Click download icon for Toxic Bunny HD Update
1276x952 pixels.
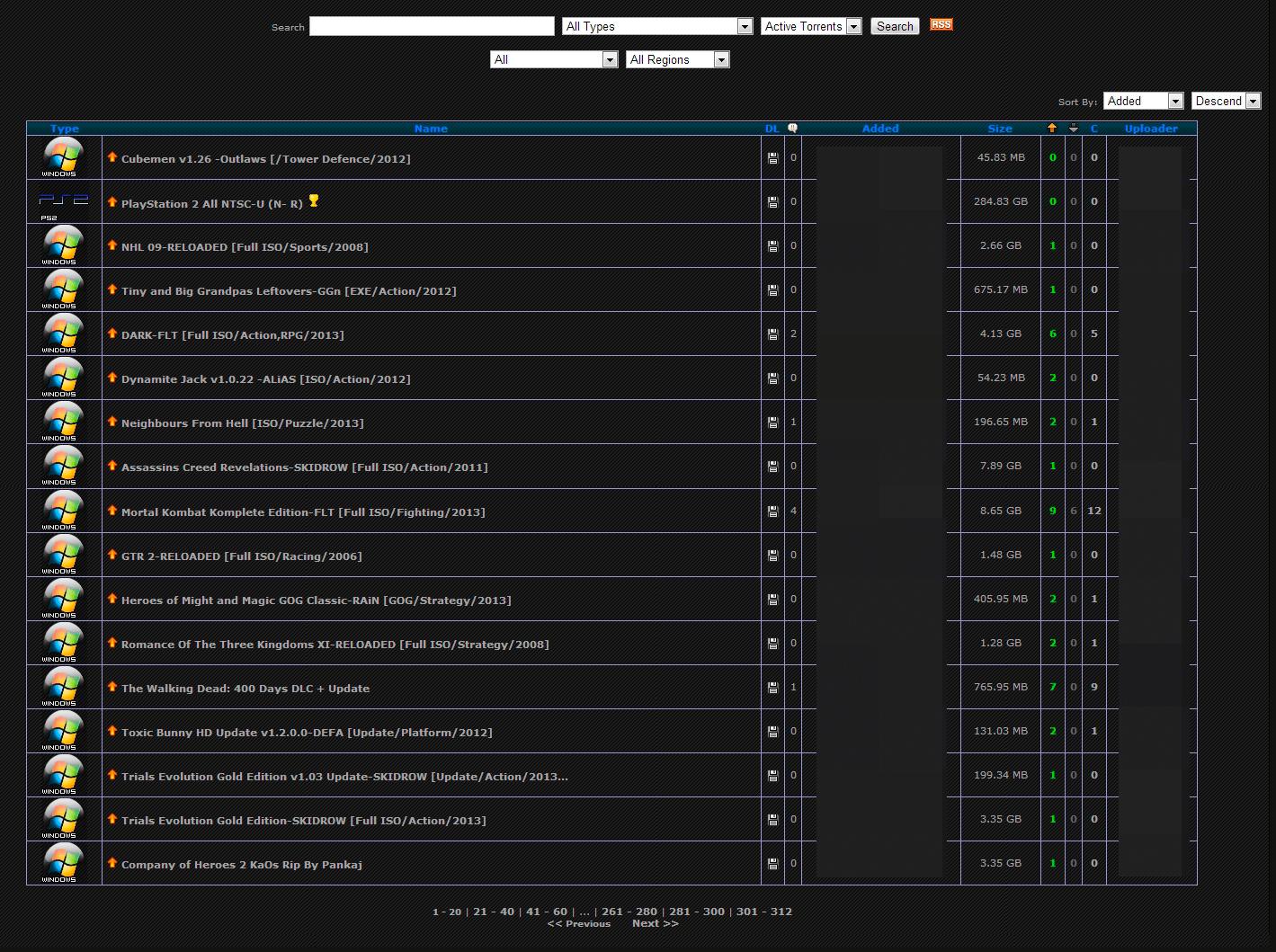pyautogui.click(x=772, y=732)
